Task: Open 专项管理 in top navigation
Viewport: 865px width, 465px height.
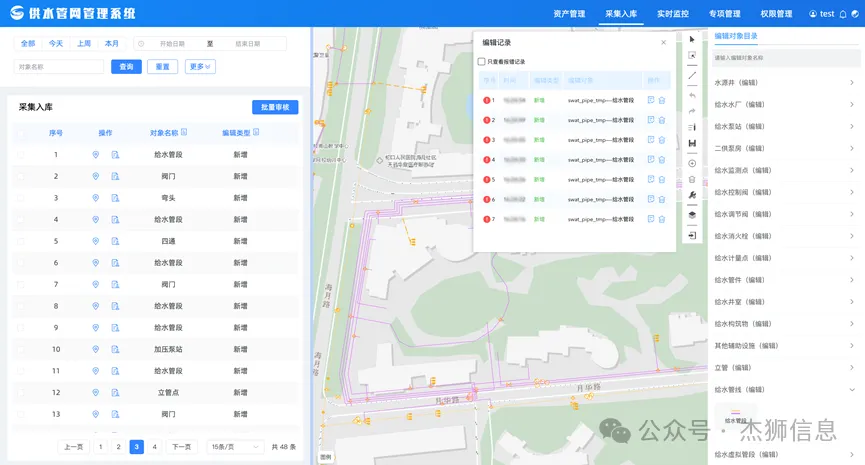Action: [725, 14]
